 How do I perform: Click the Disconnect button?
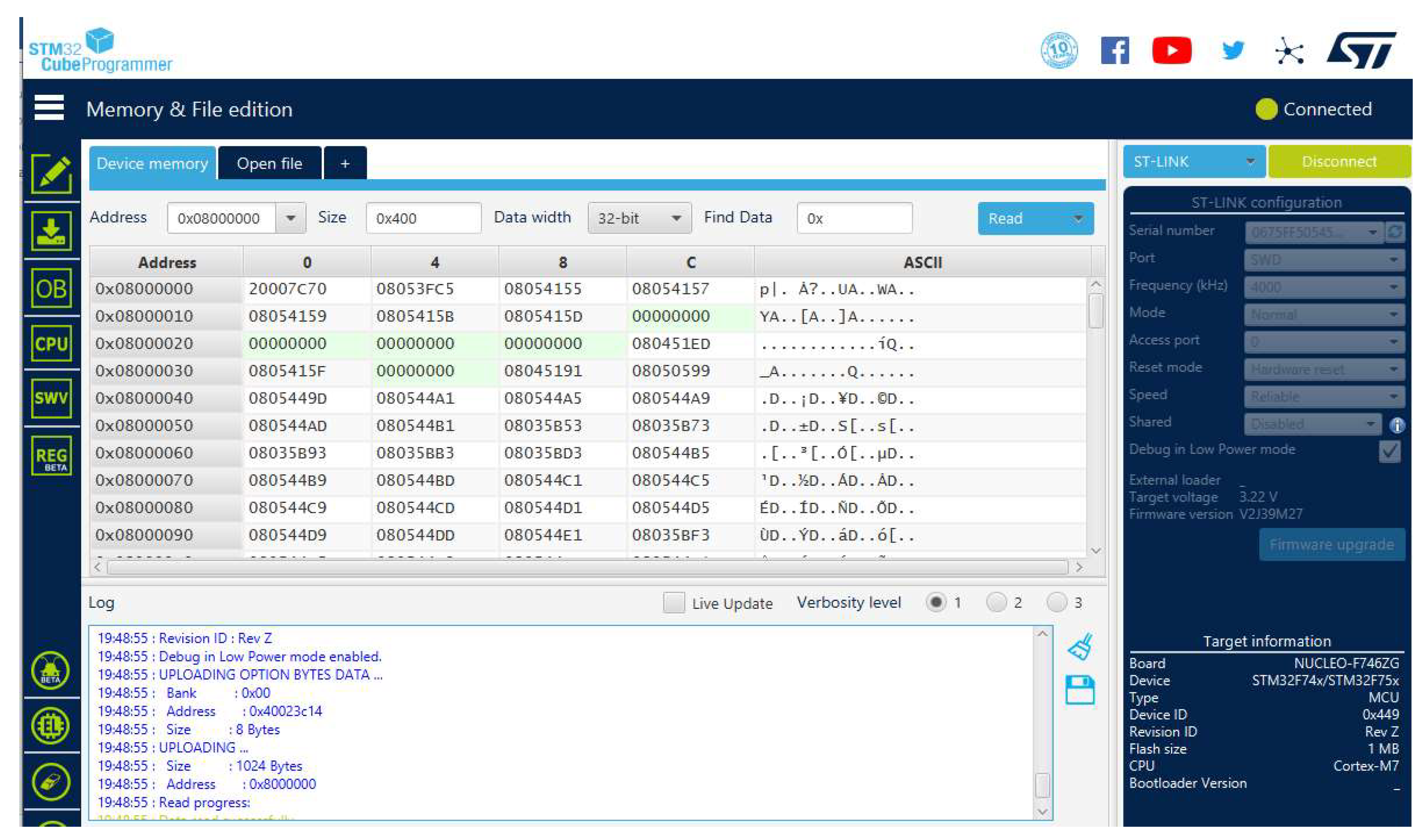1340,162
